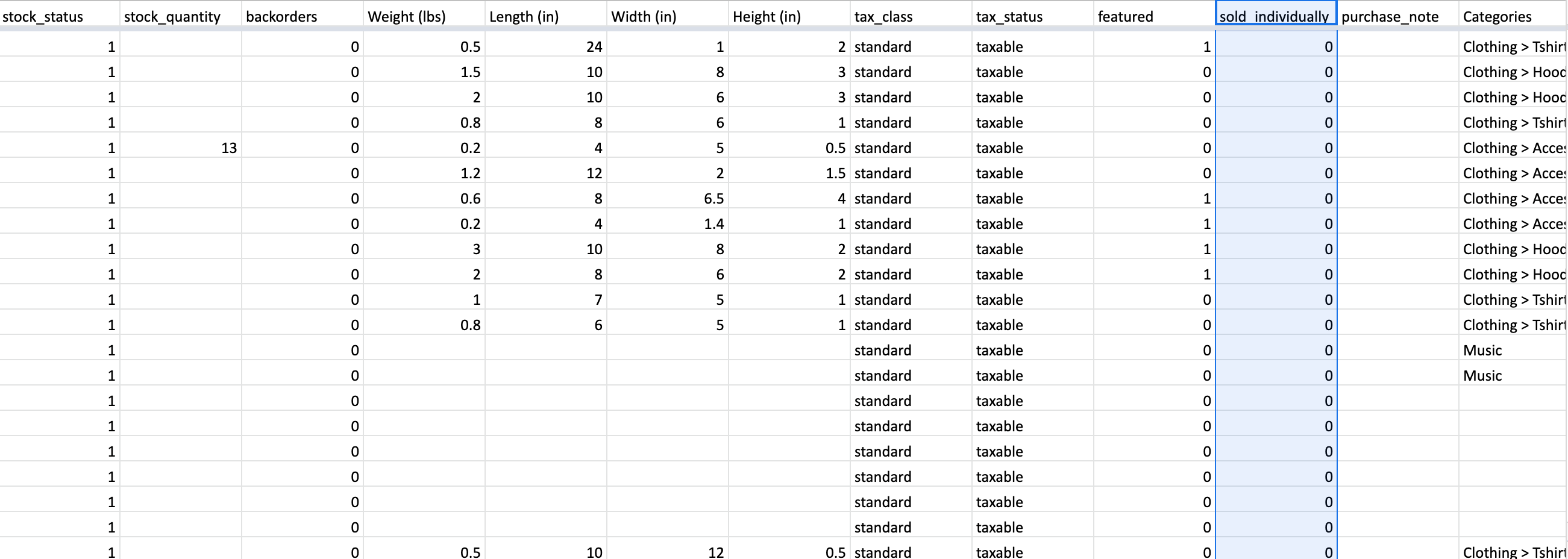Select the Length cell with value 24
Screen dimensions: 1568x559
[x=546, y=47]
